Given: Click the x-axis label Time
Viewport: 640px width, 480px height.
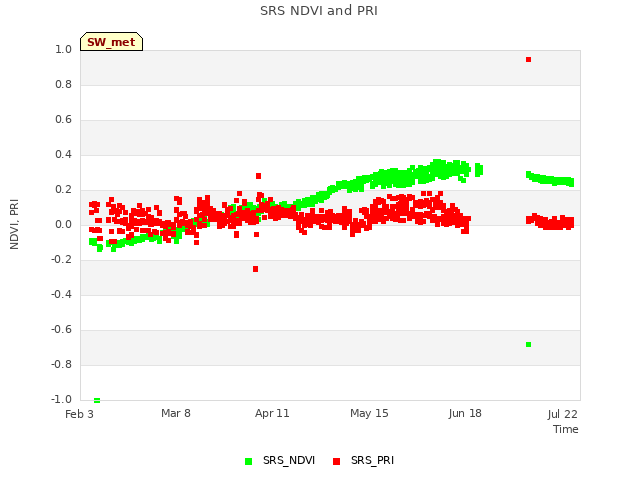Looking at the screenshot, I should click(x=566, y=429).
